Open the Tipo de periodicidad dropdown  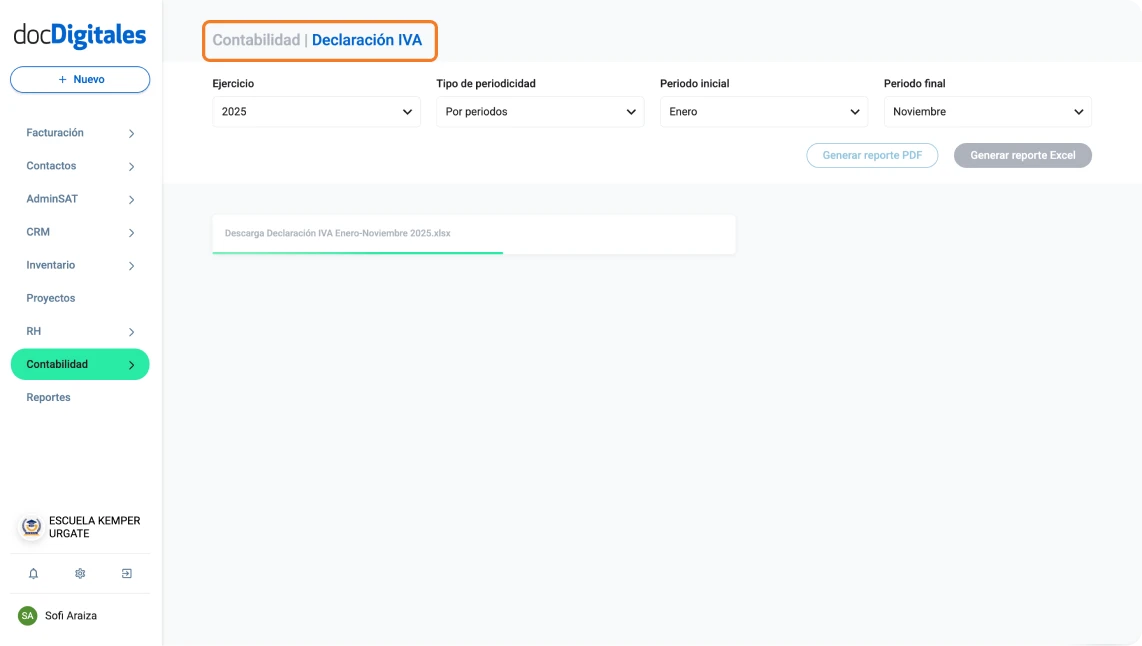click(539, 111)
